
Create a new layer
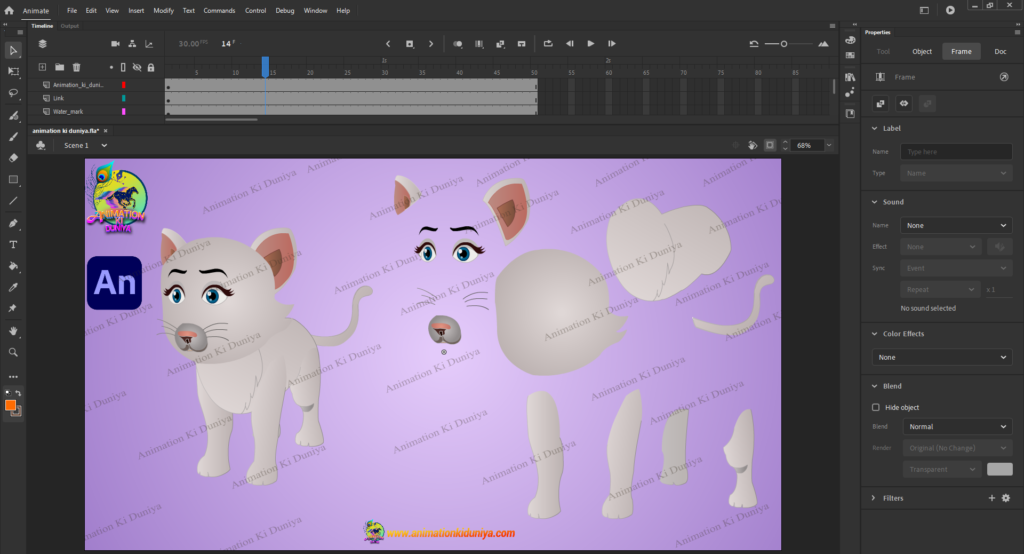42,67
